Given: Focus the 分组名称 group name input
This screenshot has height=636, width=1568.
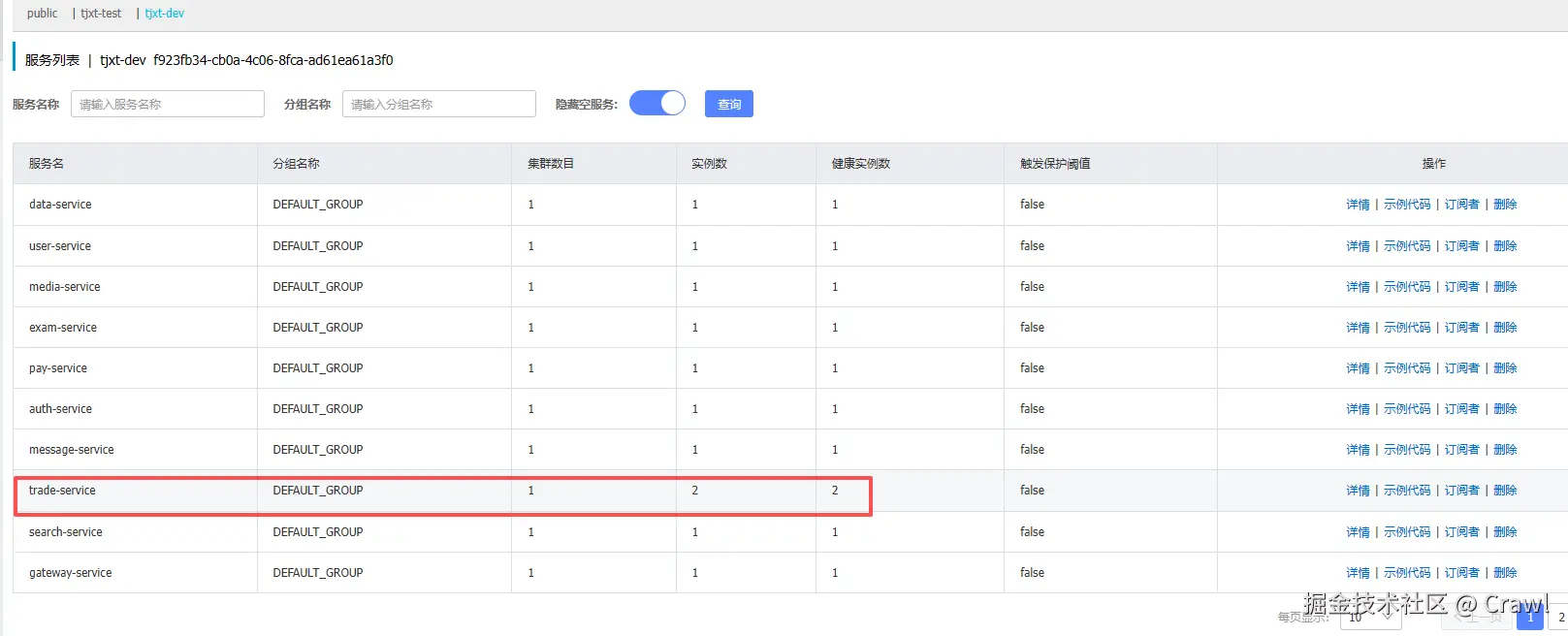Looking at the screenshot, I should click(439, 104).
